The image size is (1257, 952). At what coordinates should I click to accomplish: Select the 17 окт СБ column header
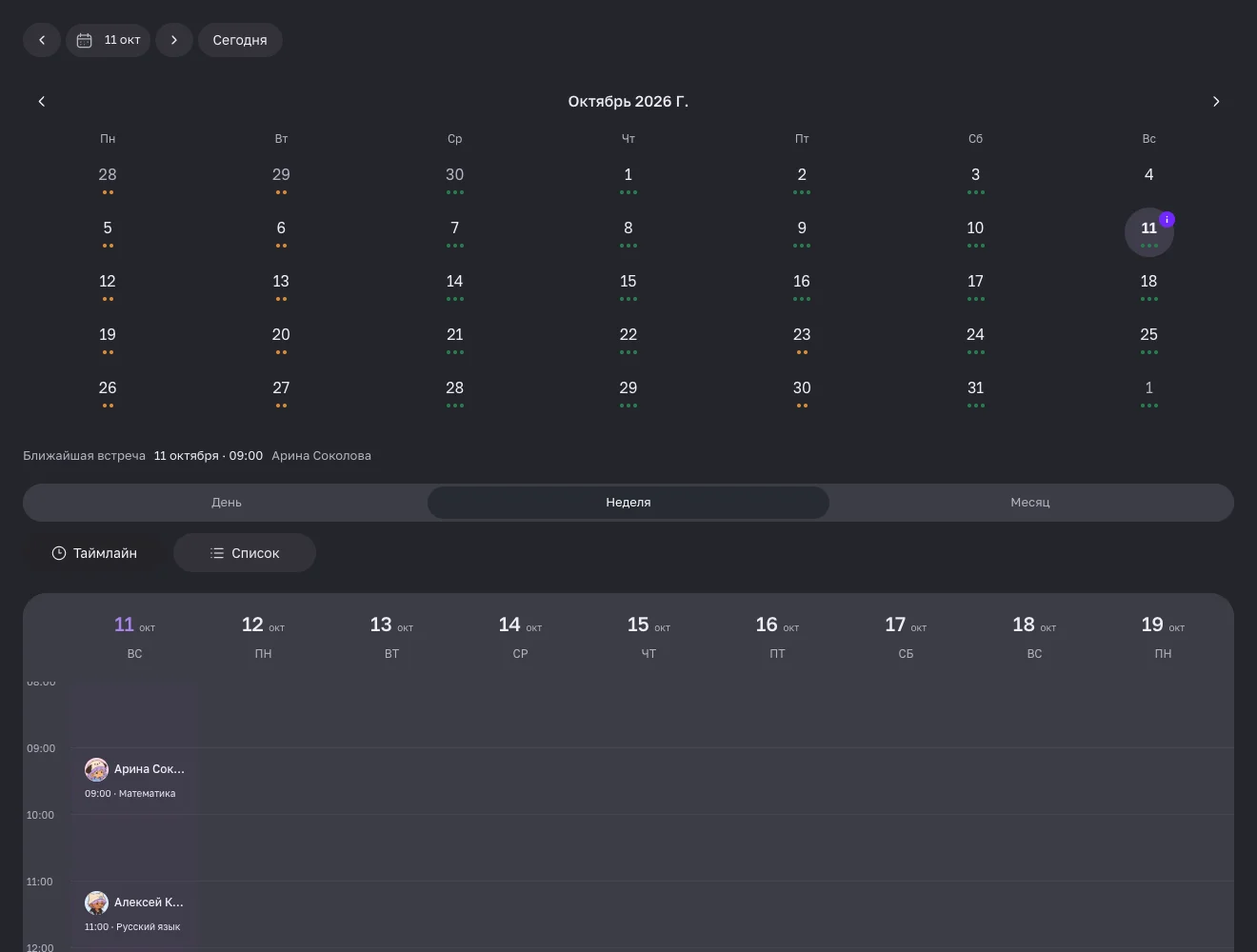click(x=906, y=636)
